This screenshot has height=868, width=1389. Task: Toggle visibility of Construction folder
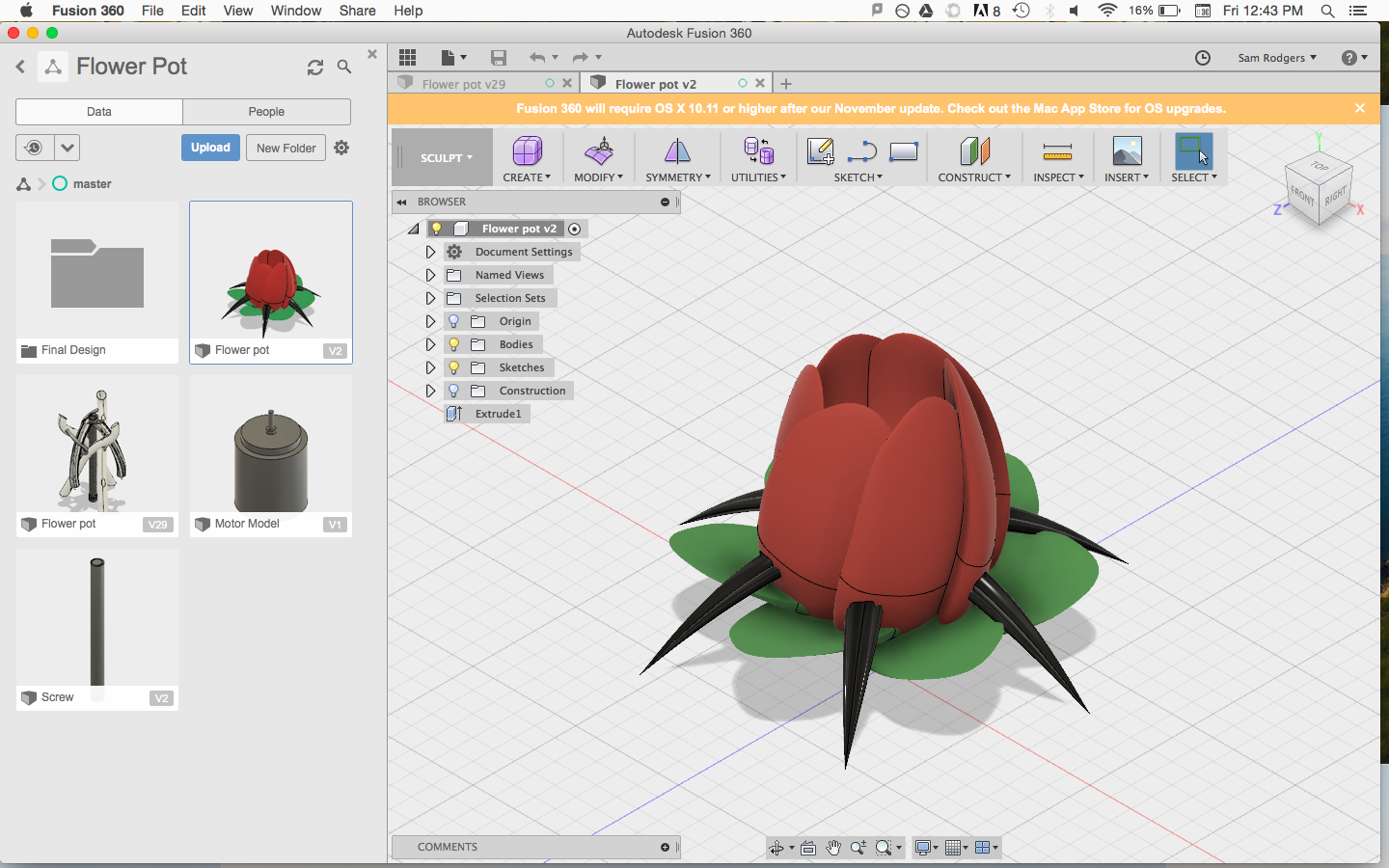[x=453, y=391]
